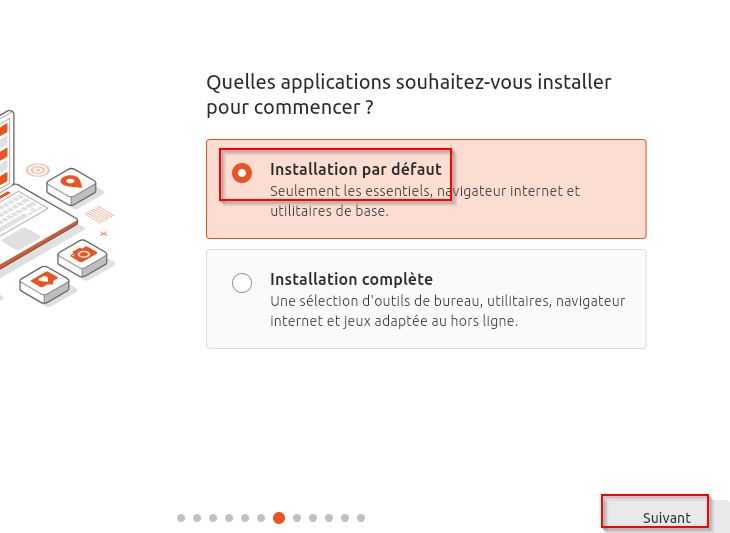The width and height of the screenshot is (730, 533).
Task: Click the concentric circles target icon
Action: pos(38,170)
